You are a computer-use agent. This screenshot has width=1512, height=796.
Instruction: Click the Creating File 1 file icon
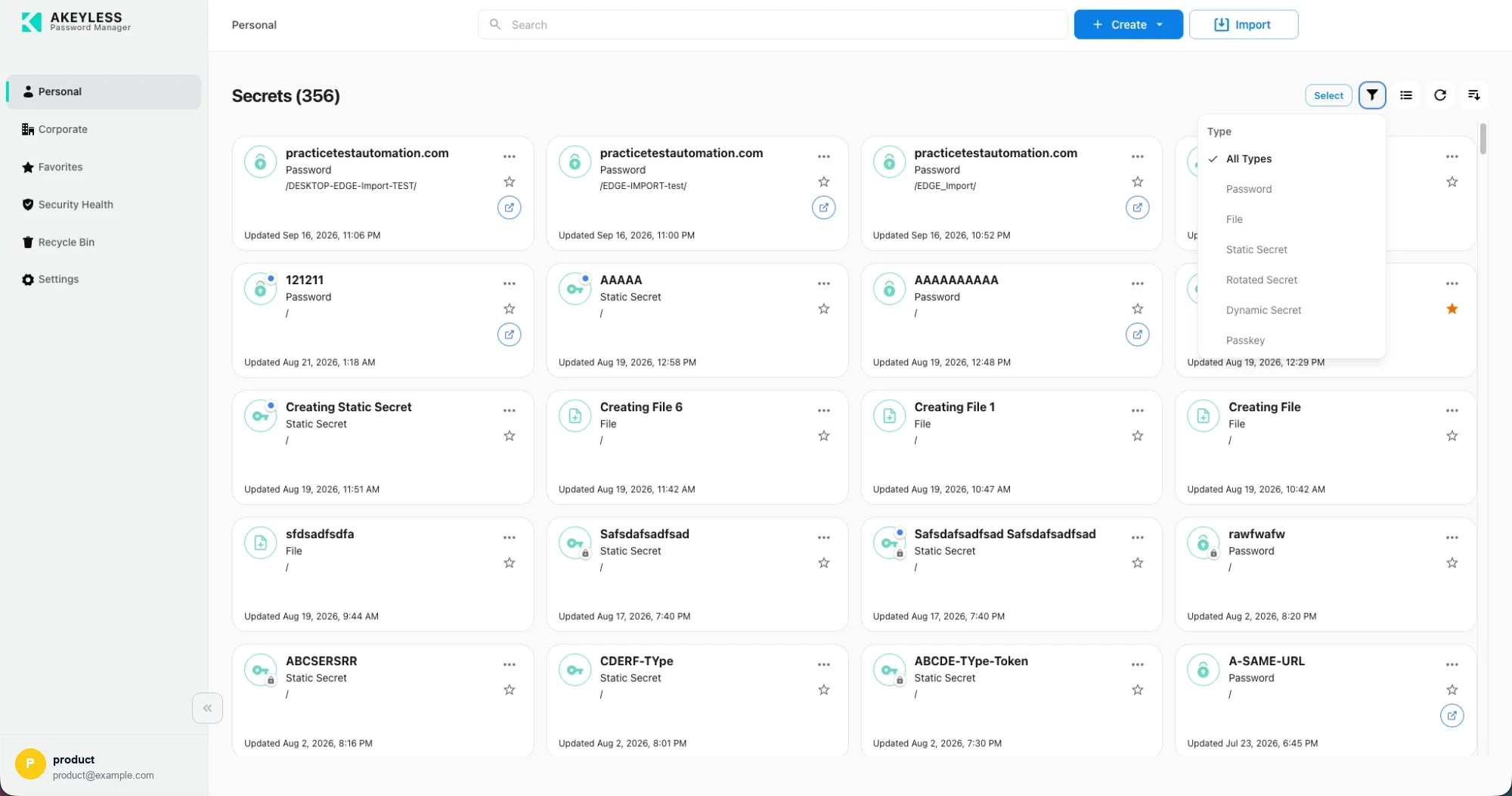(889, 416)
